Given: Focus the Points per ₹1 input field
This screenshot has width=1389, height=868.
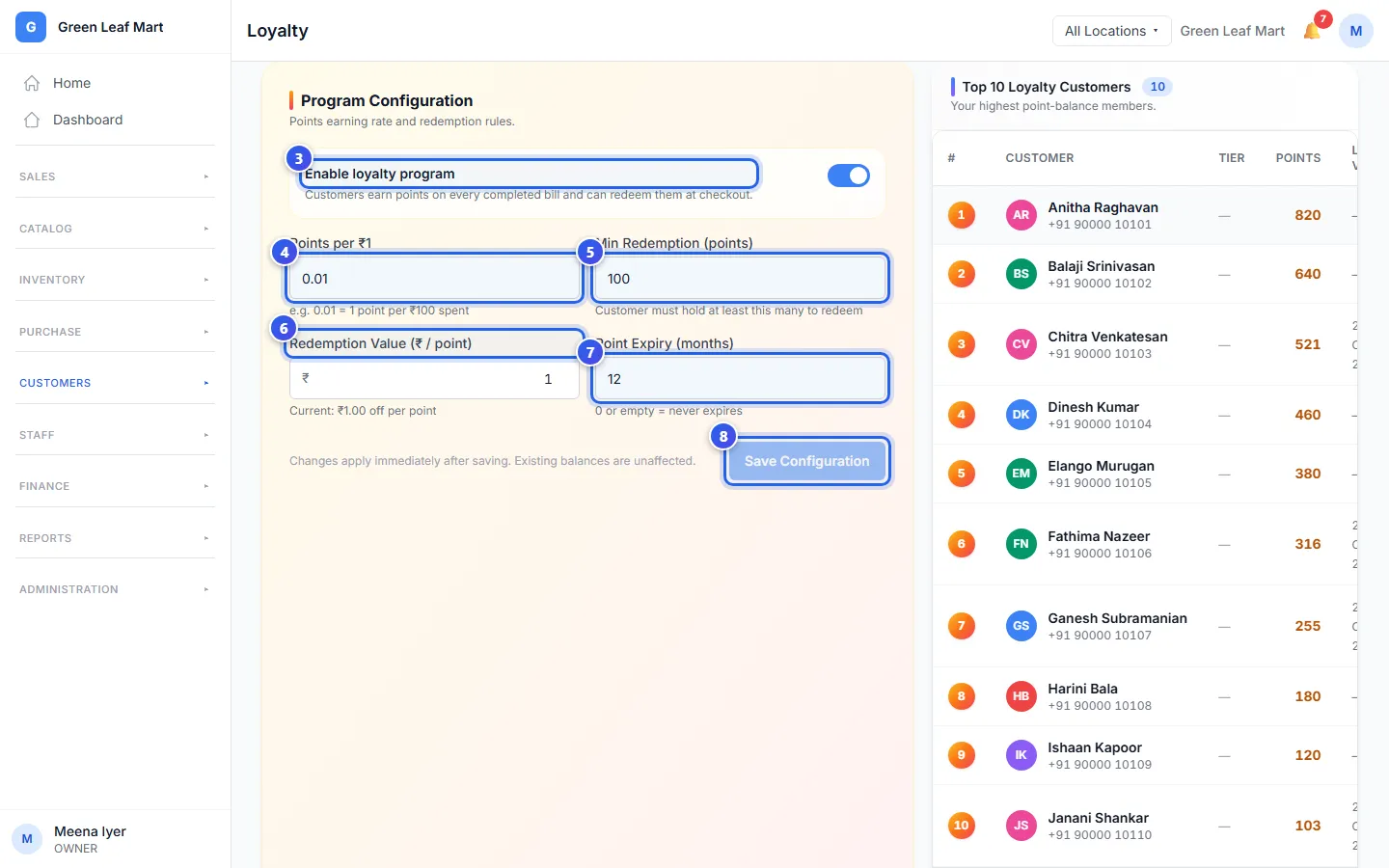Looking at the screenshot, I should 434,279.
